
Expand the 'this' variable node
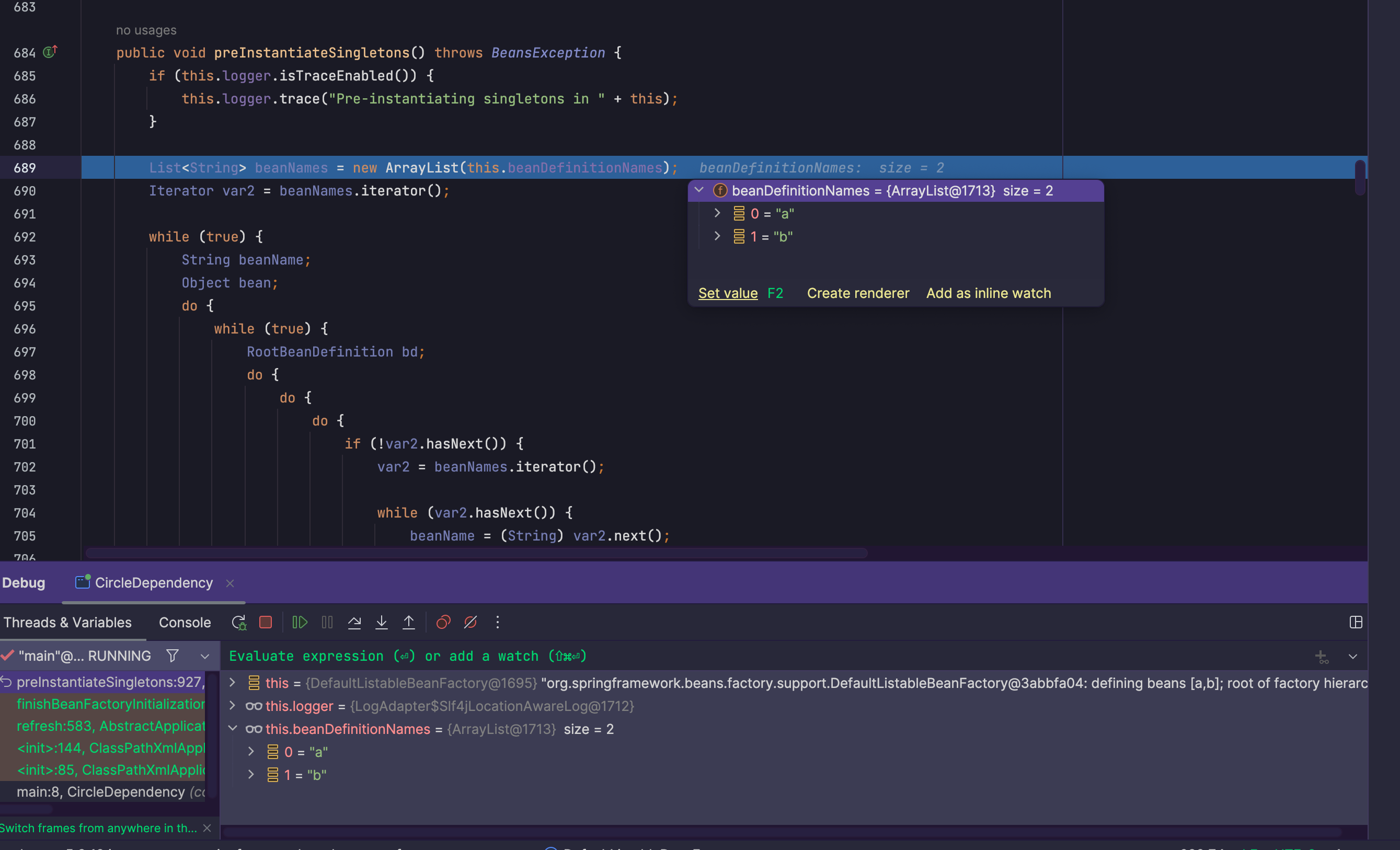pyautogui.click(x=233, y=682)
